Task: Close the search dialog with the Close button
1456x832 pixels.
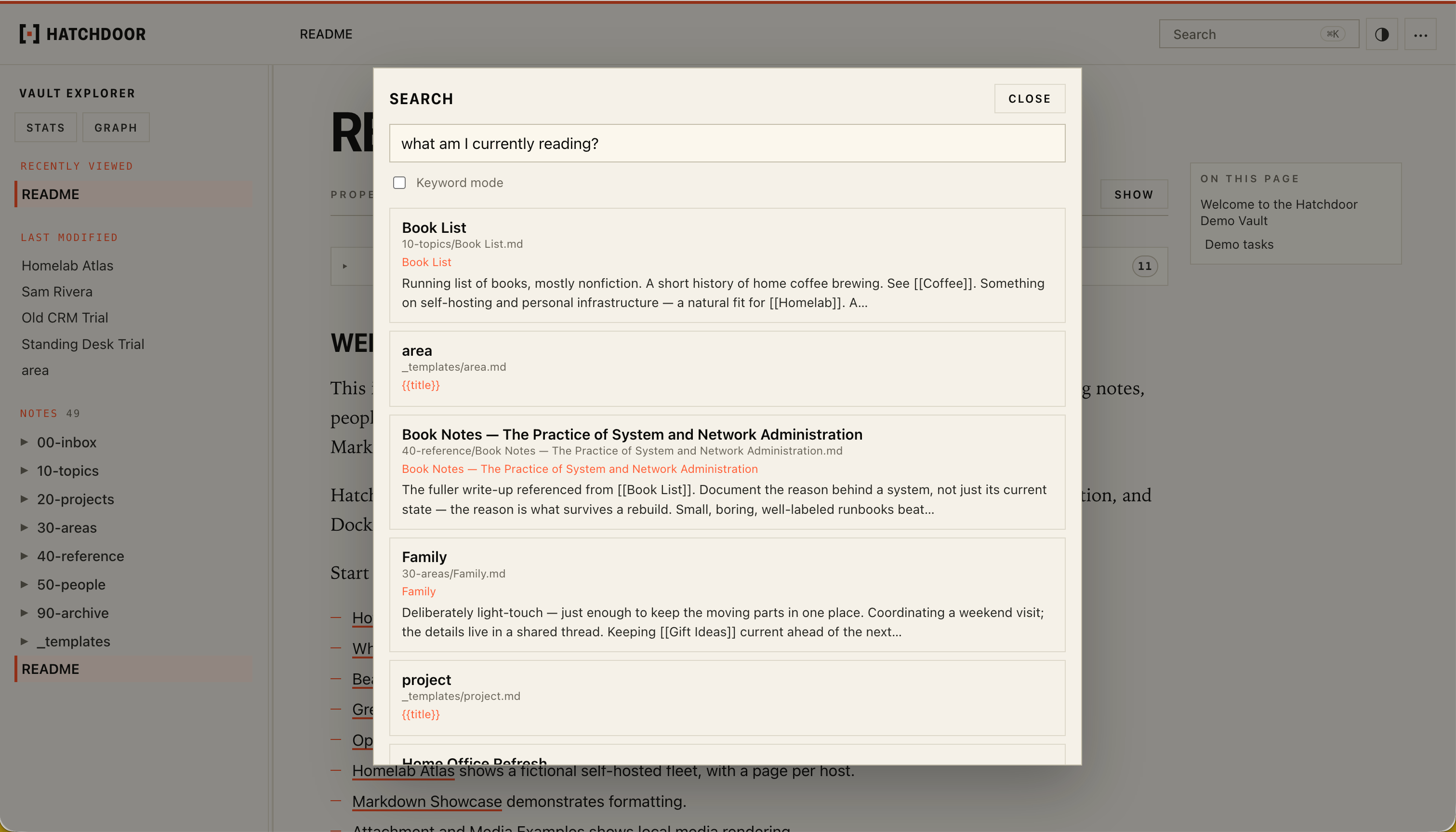Action: point(1030,99)
